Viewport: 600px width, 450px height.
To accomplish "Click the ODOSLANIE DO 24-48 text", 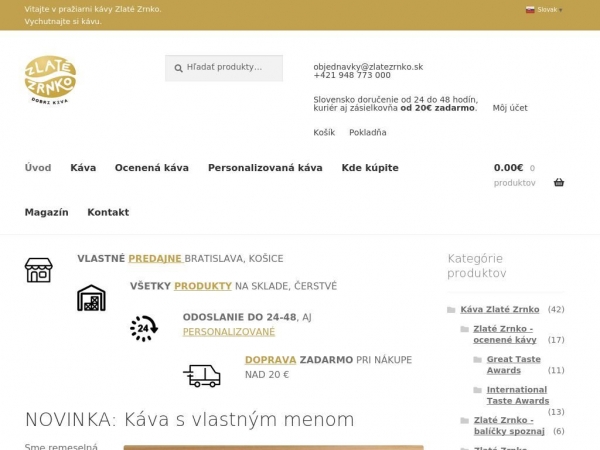I will [240, 317].
